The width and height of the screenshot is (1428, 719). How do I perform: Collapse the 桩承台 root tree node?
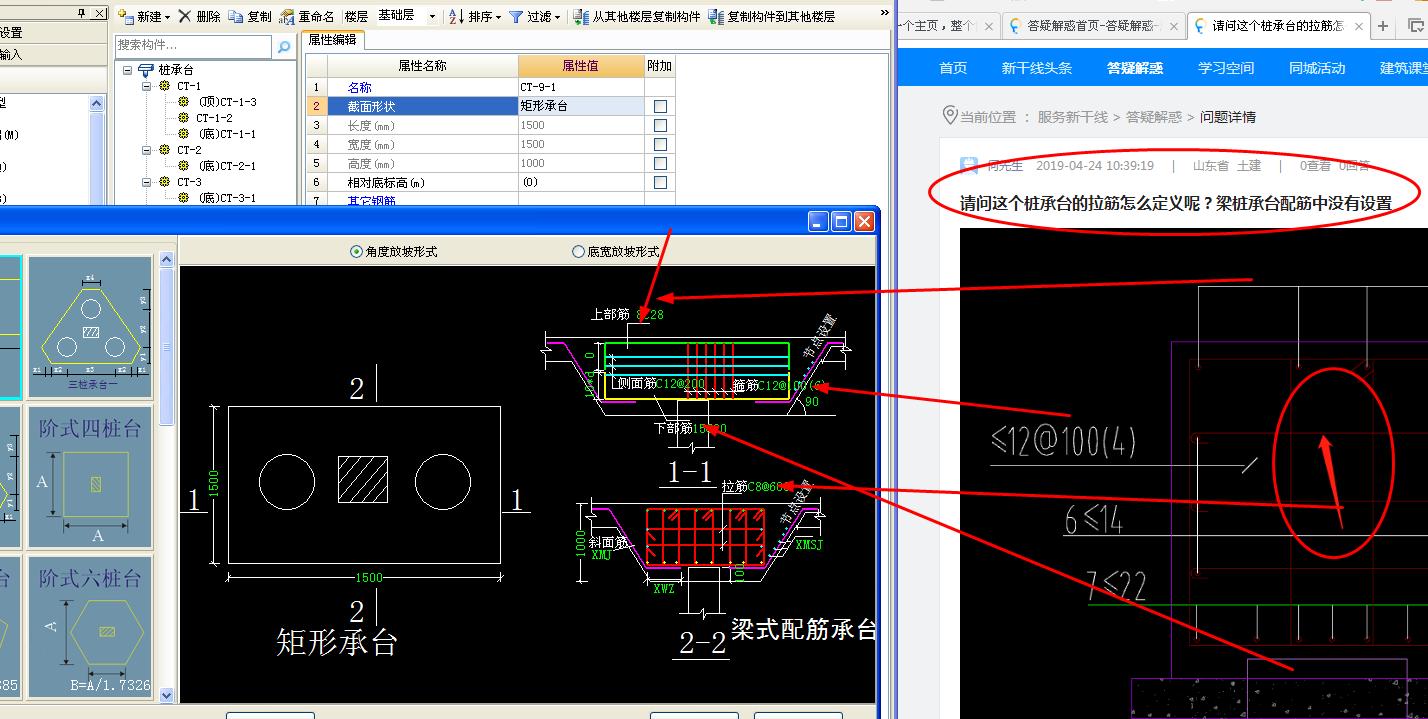(x=128, y=70)
